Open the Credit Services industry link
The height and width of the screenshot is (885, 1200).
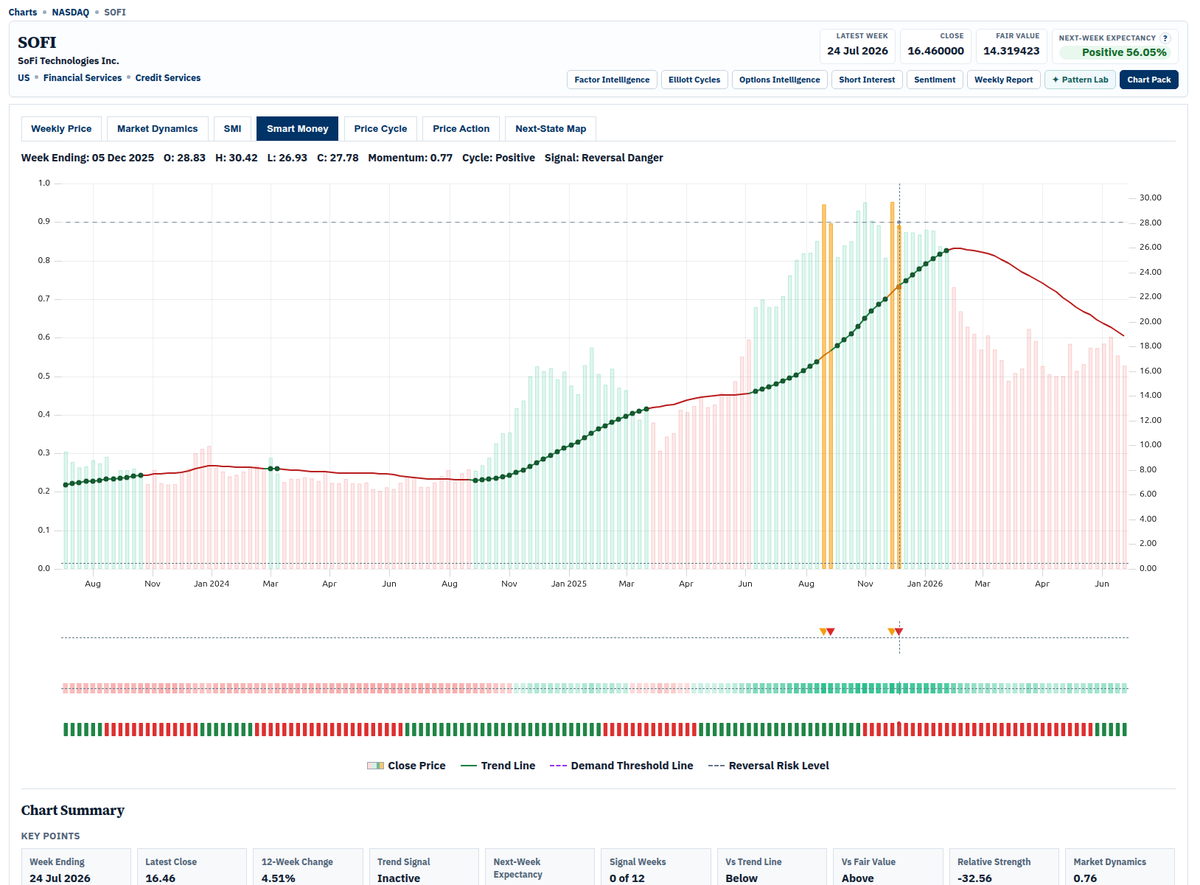tap(168, 78)
